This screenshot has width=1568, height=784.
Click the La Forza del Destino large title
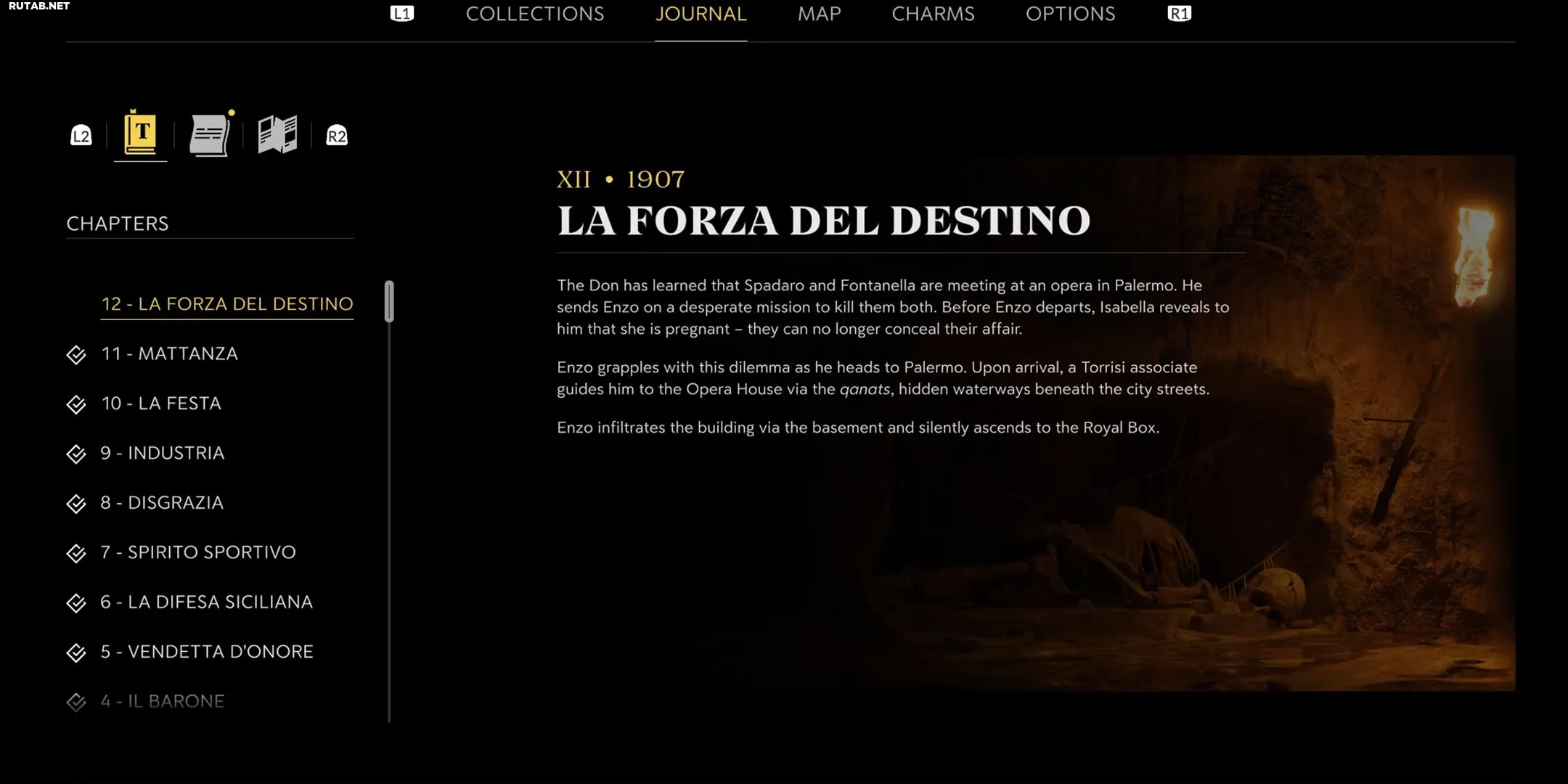point(824,221)
